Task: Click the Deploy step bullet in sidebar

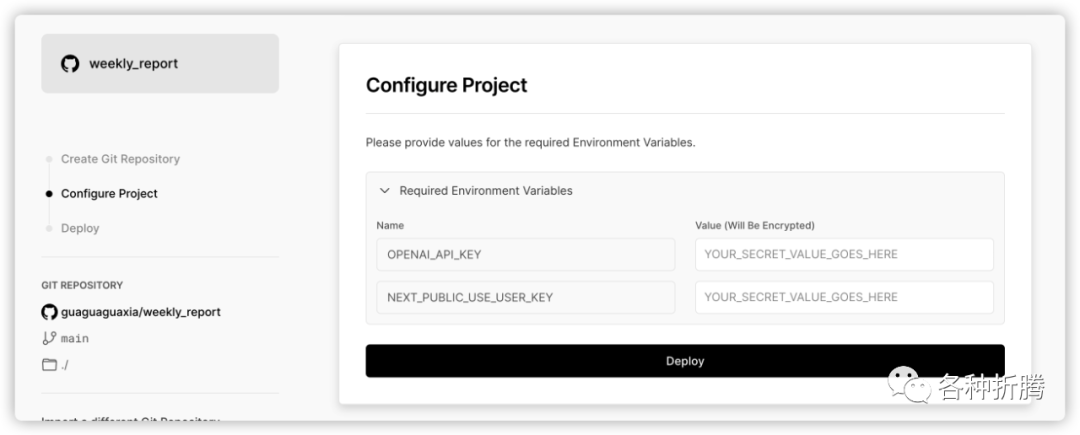Action: (x=49, y=228)
